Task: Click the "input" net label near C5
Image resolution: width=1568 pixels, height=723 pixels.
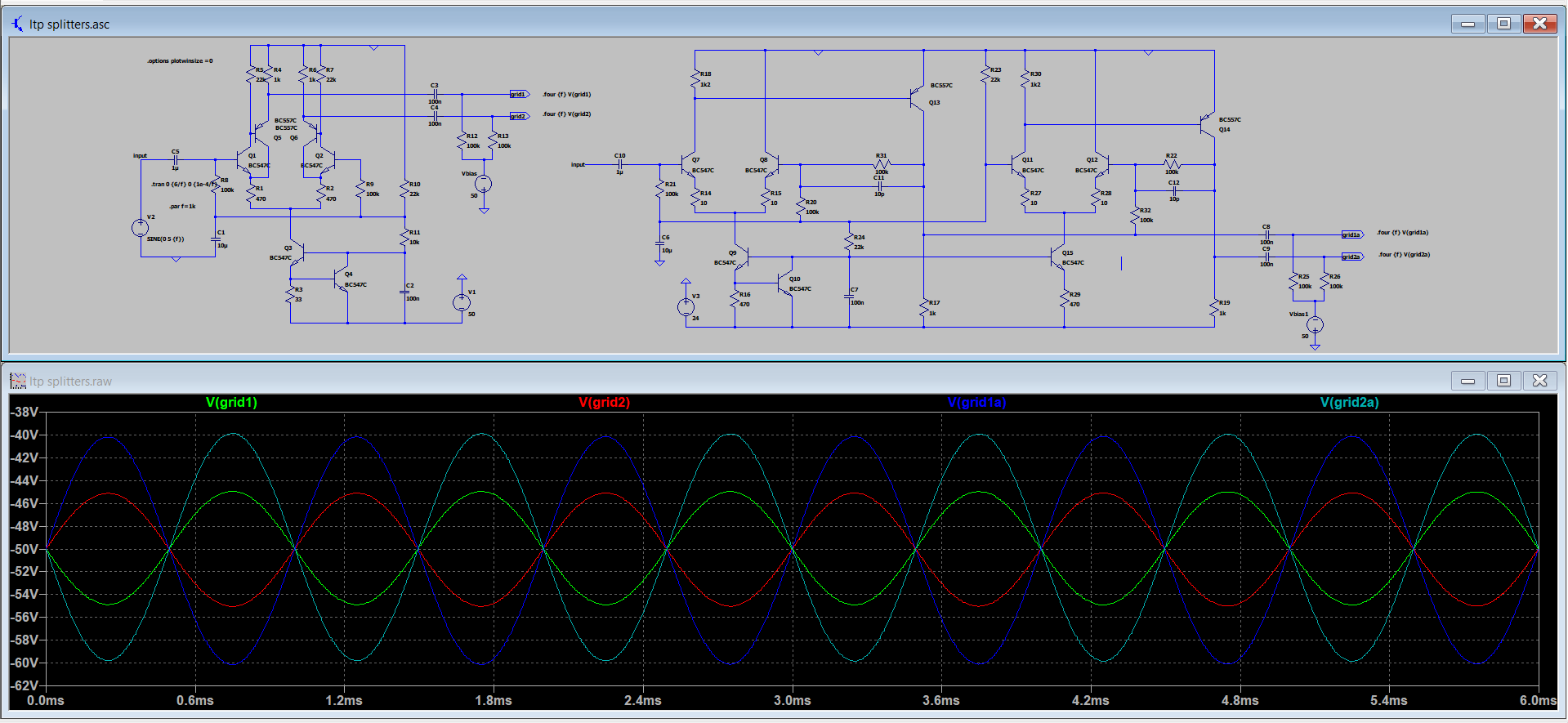Action: point(140,155)
